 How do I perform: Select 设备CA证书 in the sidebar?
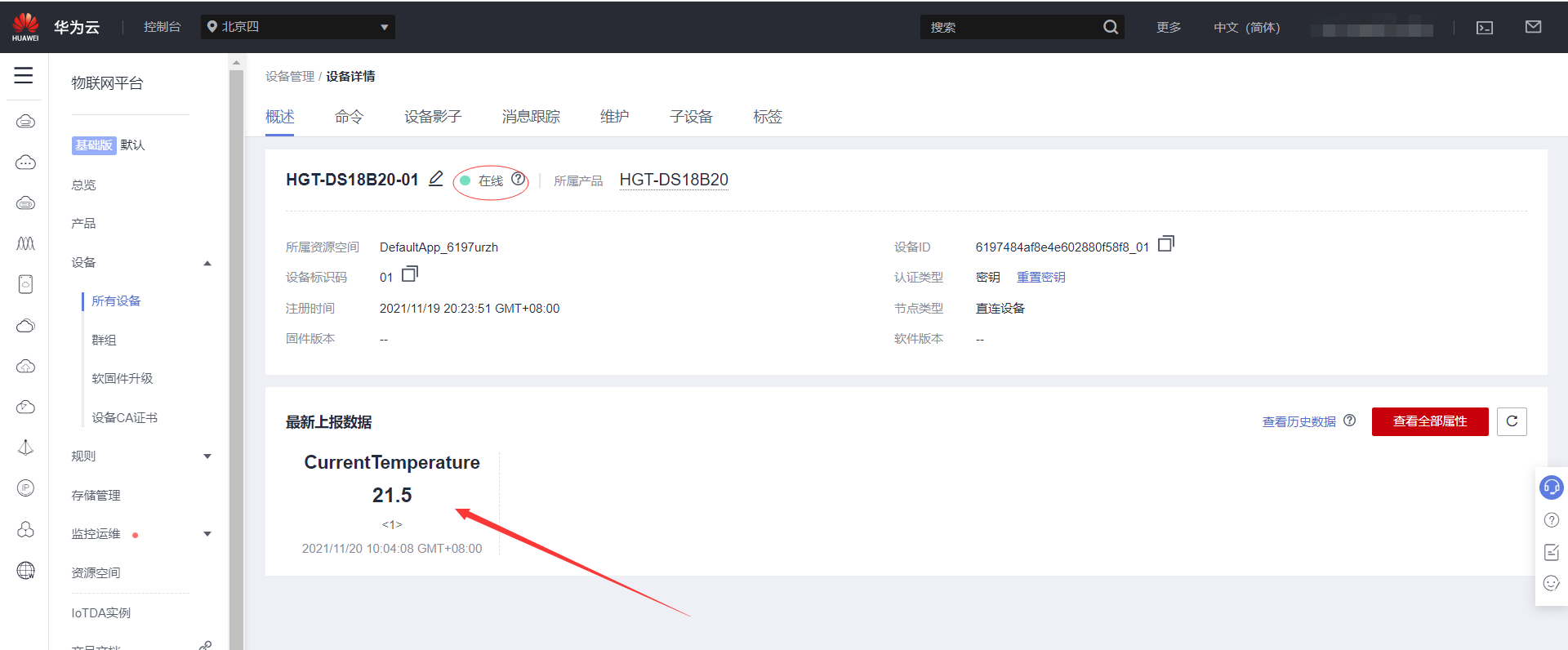coord(124,417)
